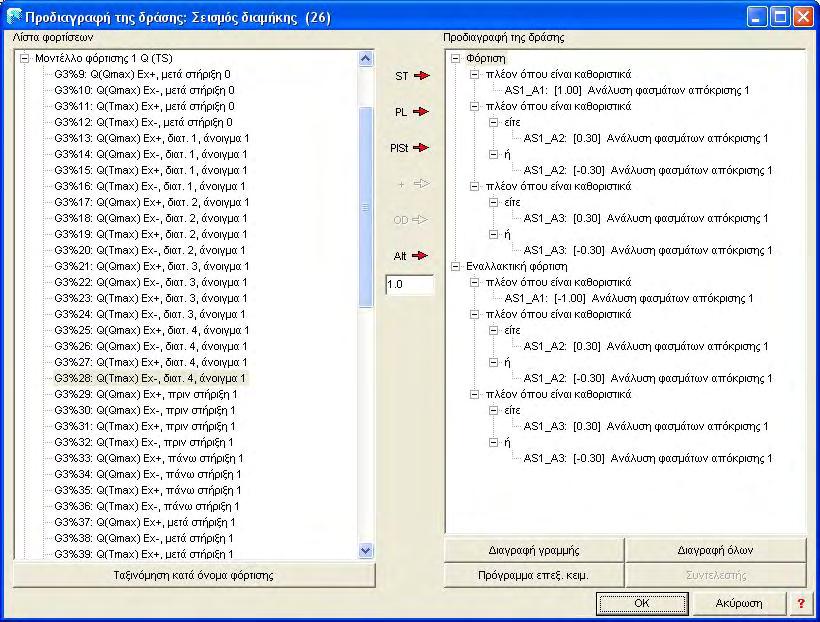The image size is (820, 622).
Task: Select row G3%17: Q(Qmax) Ex+, διατ. 2
Action: tap(152, 202)
